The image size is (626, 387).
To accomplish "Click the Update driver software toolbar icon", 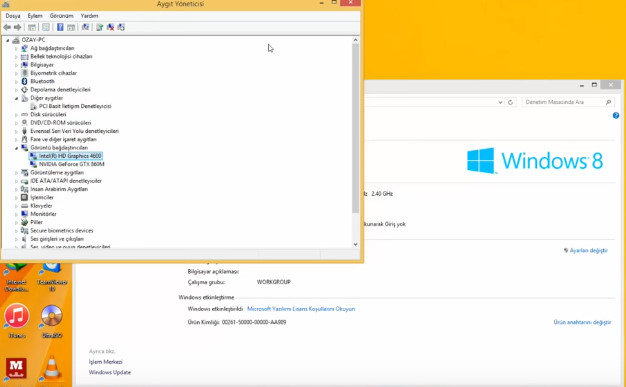I will tap(99, 27).
